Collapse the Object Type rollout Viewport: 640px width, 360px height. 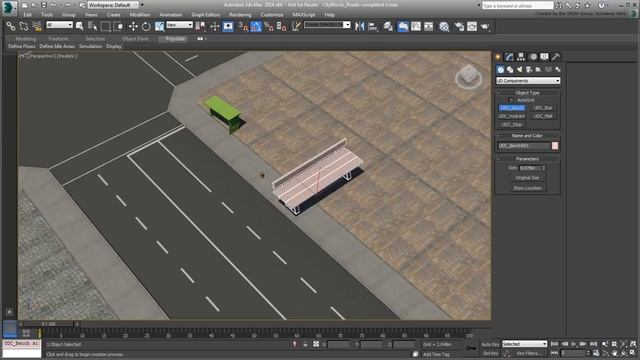(527, 93)
